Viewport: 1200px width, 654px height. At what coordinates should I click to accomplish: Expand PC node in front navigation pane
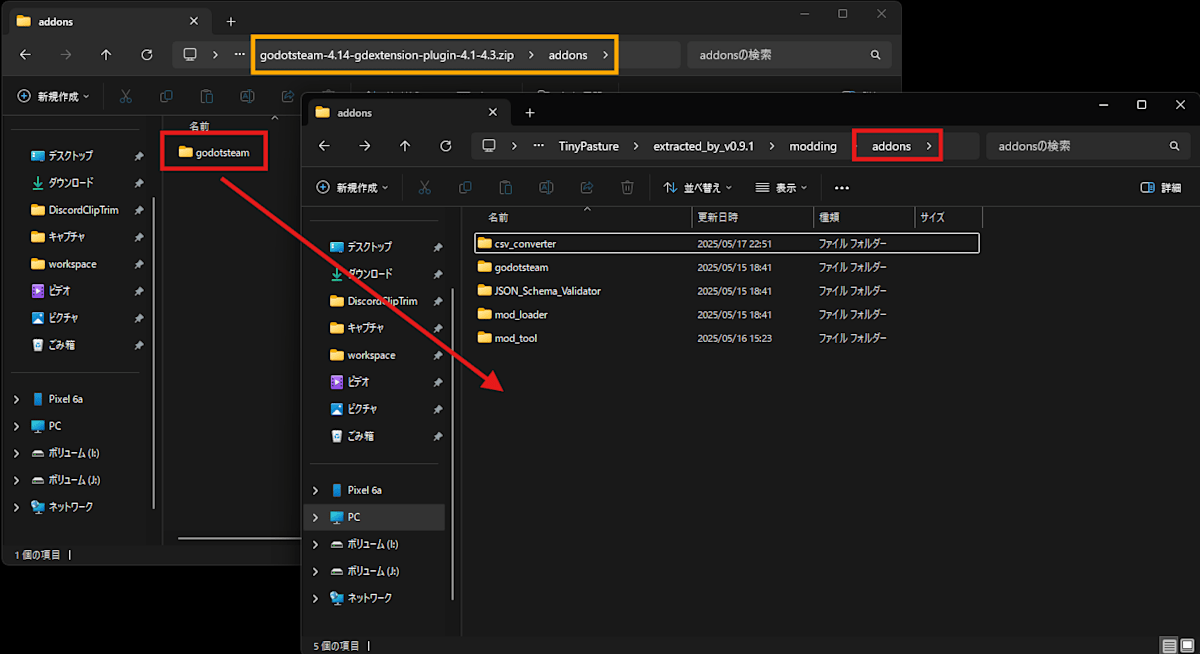pos(315,517)
